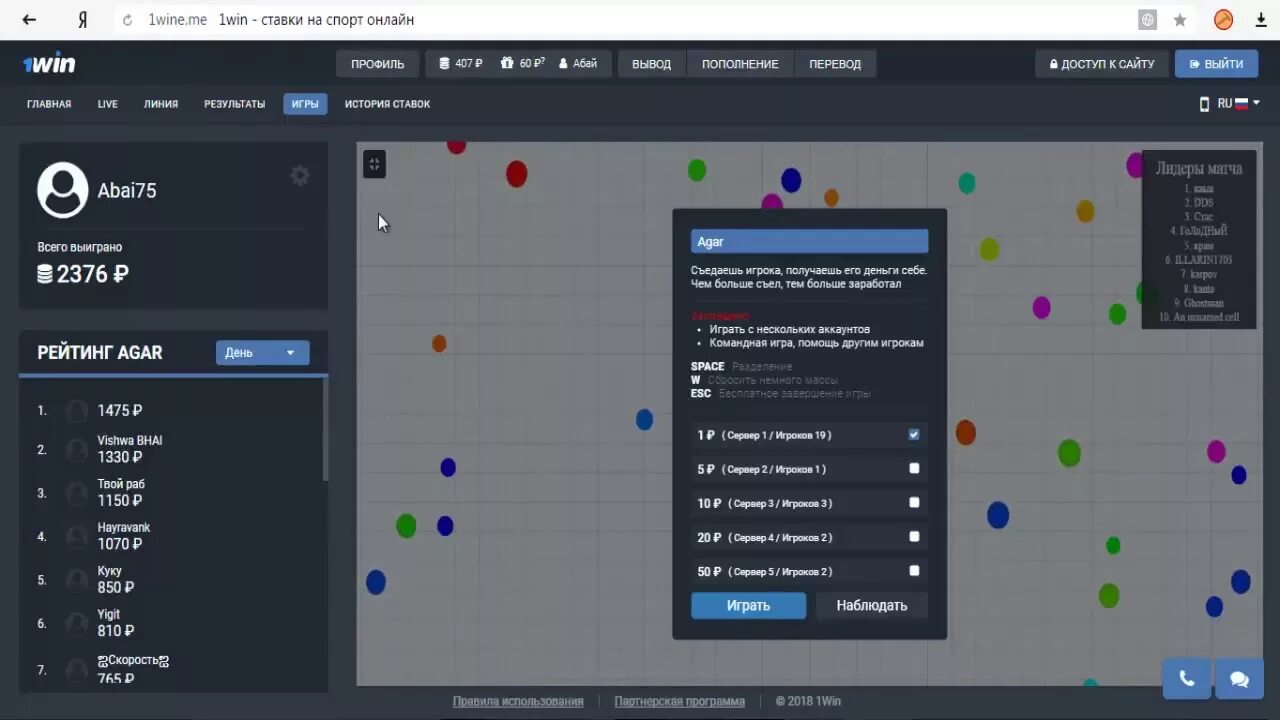Click Куку's avatar in rating
This screenshot has height=720, width=1280.
pos(76,580)
